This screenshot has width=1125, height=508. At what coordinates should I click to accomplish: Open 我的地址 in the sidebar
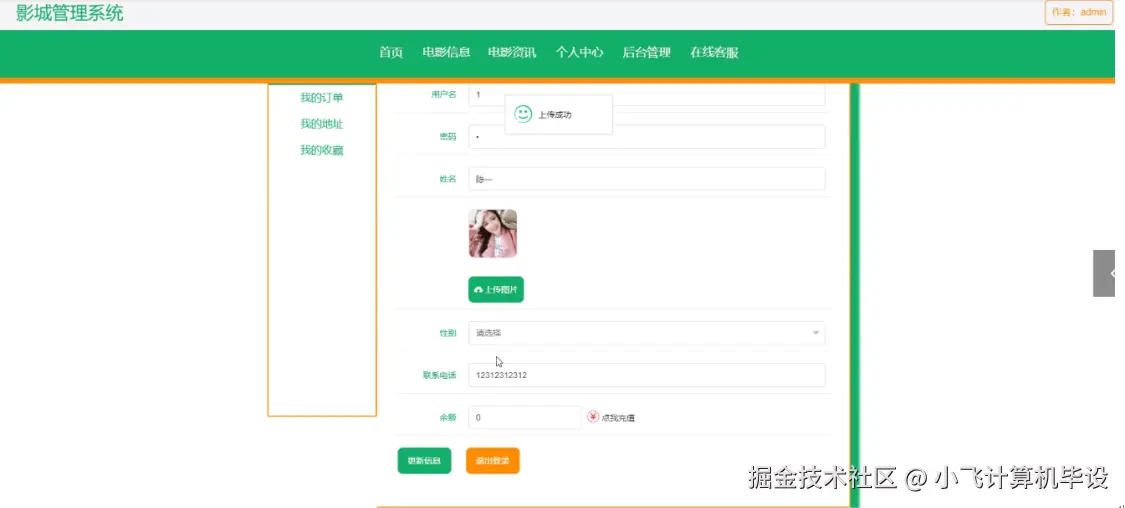point(321,124)
